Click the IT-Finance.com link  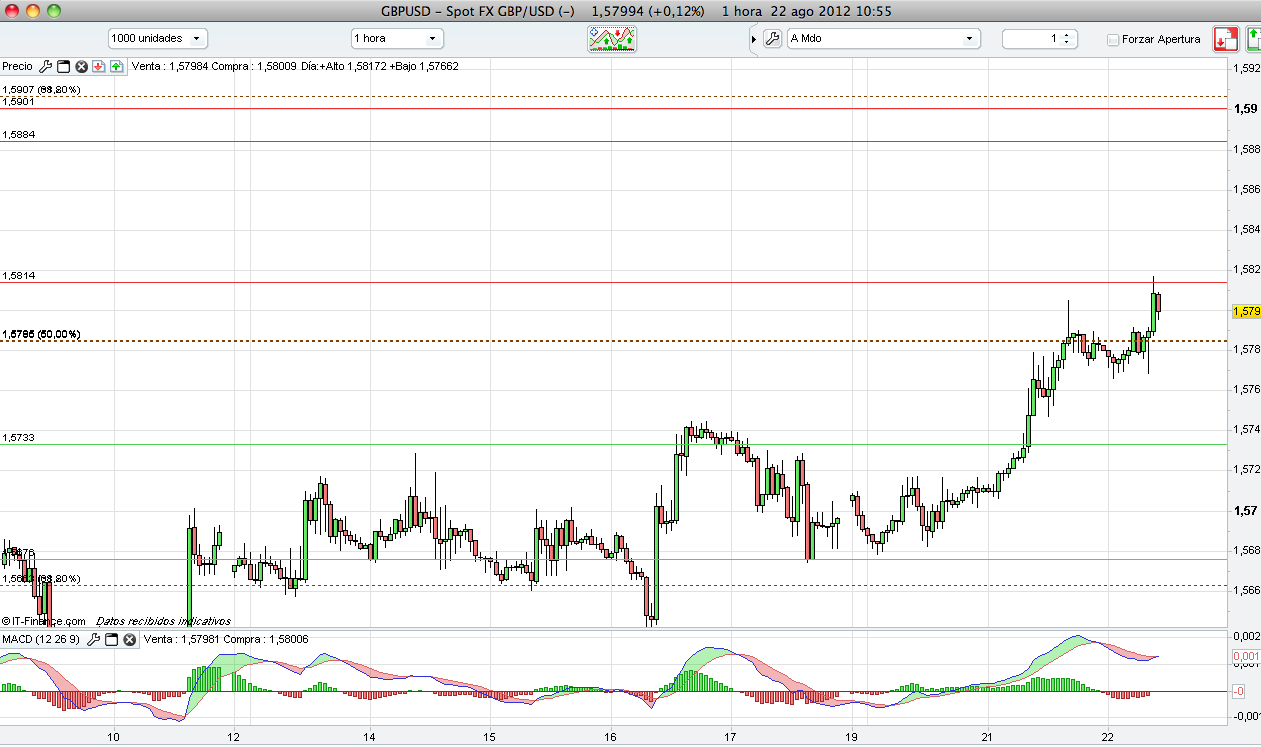tap(43, 621)
